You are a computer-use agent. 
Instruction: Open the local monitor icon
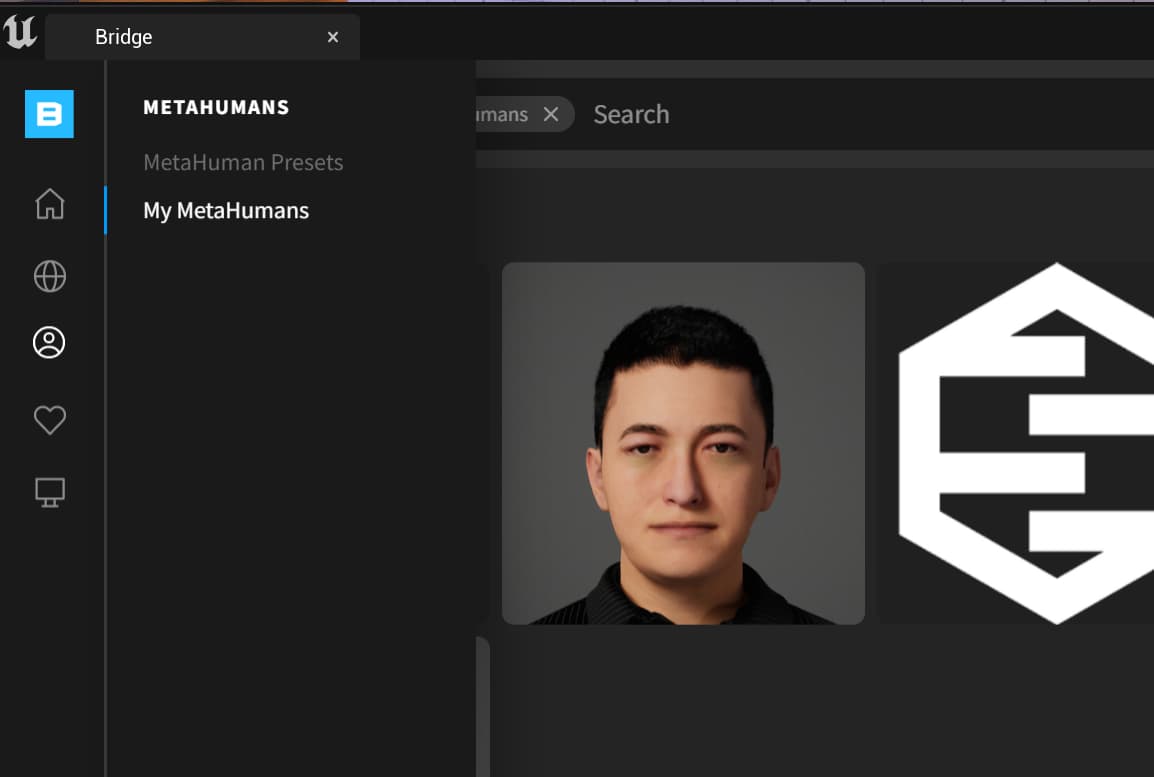pos(50,492)
